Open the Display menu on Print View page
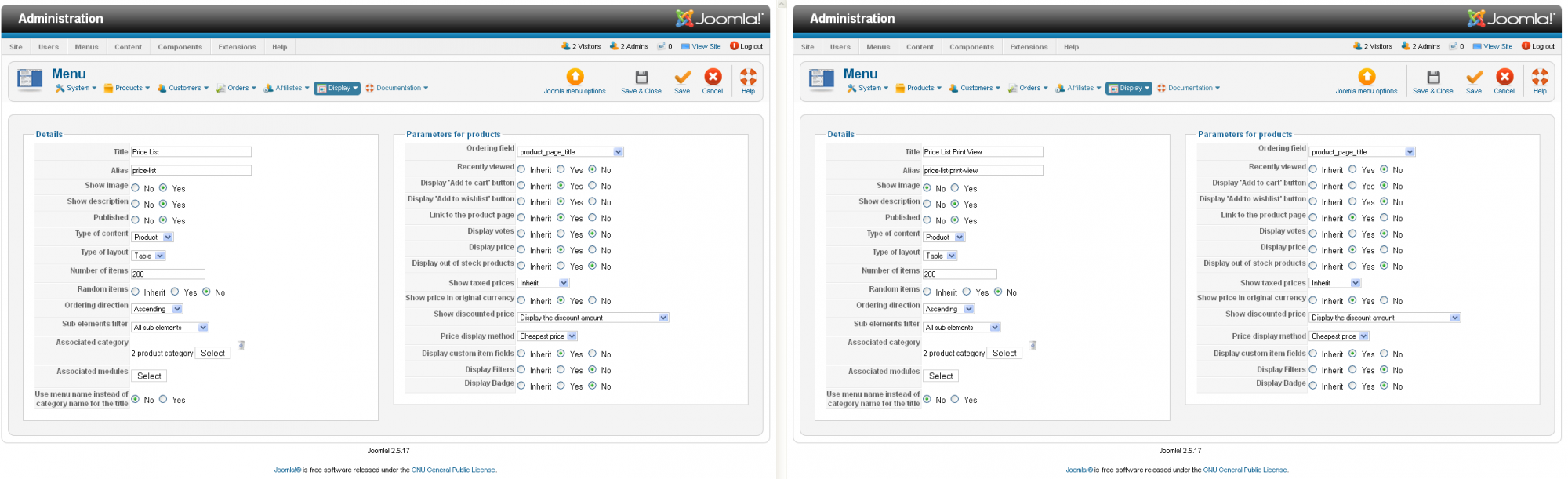 [x=1129, y=88]
